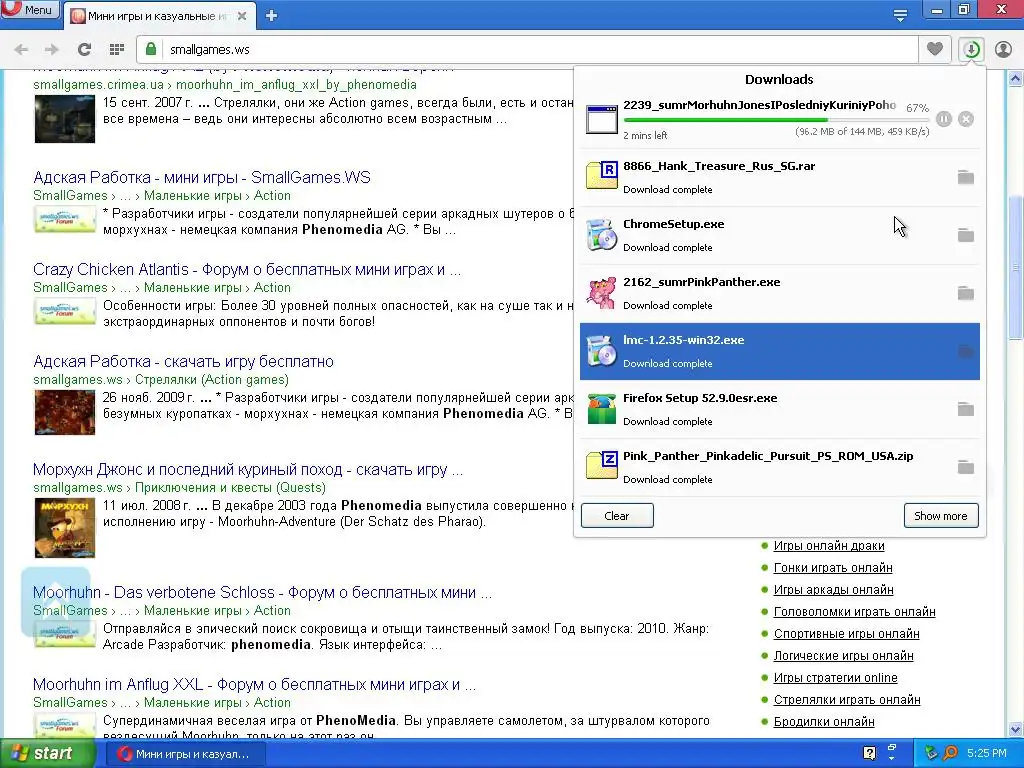Viewport: 1024px width, 768px height.
Task: Open folder for 8866_Hank_Treasure_Rus_SG.rar
Action: point(965,177)
